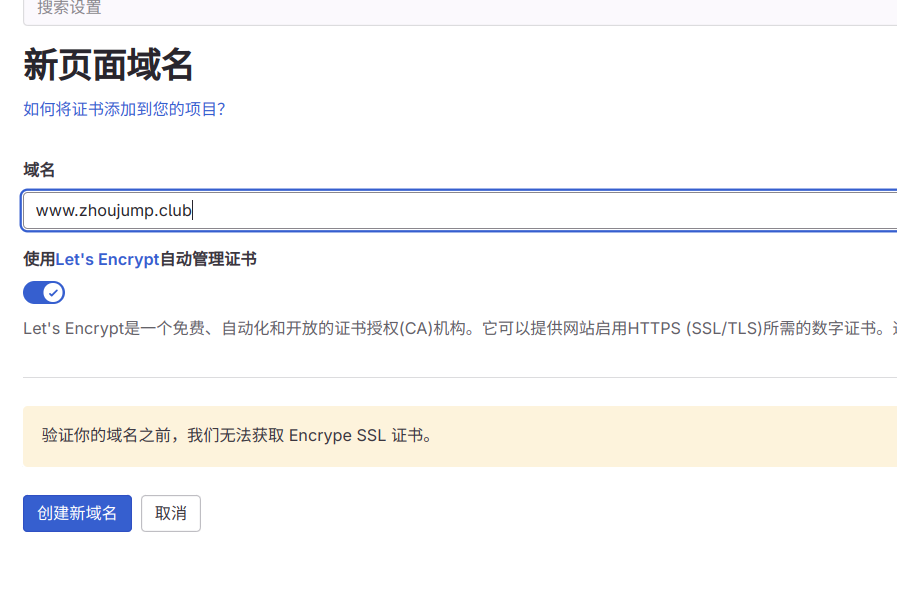Image resolution: width=897 pixels, height=593 pixels.
Task: Cancel with the 取消 button
Action: (x=170, y=513)
